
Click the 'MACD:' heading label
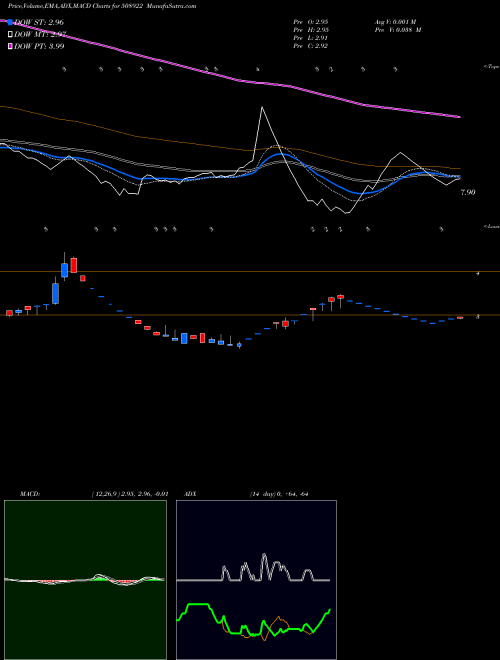[x=29, y=494]
